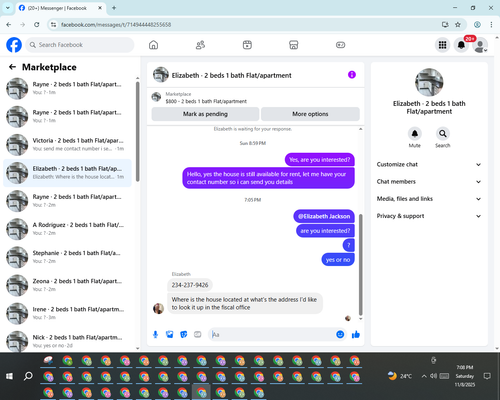The width and height of the screenshot is (500, 400).
Task: Click the Search Facebook box
Action: point(80,45)
